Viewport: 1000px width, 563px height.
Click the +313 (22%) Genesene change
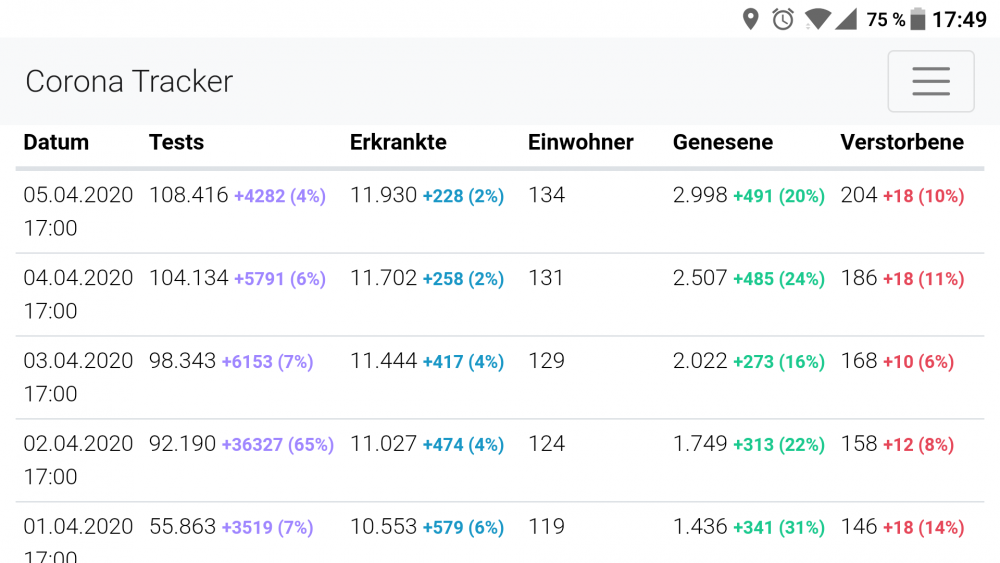click(x=779, y=444)
